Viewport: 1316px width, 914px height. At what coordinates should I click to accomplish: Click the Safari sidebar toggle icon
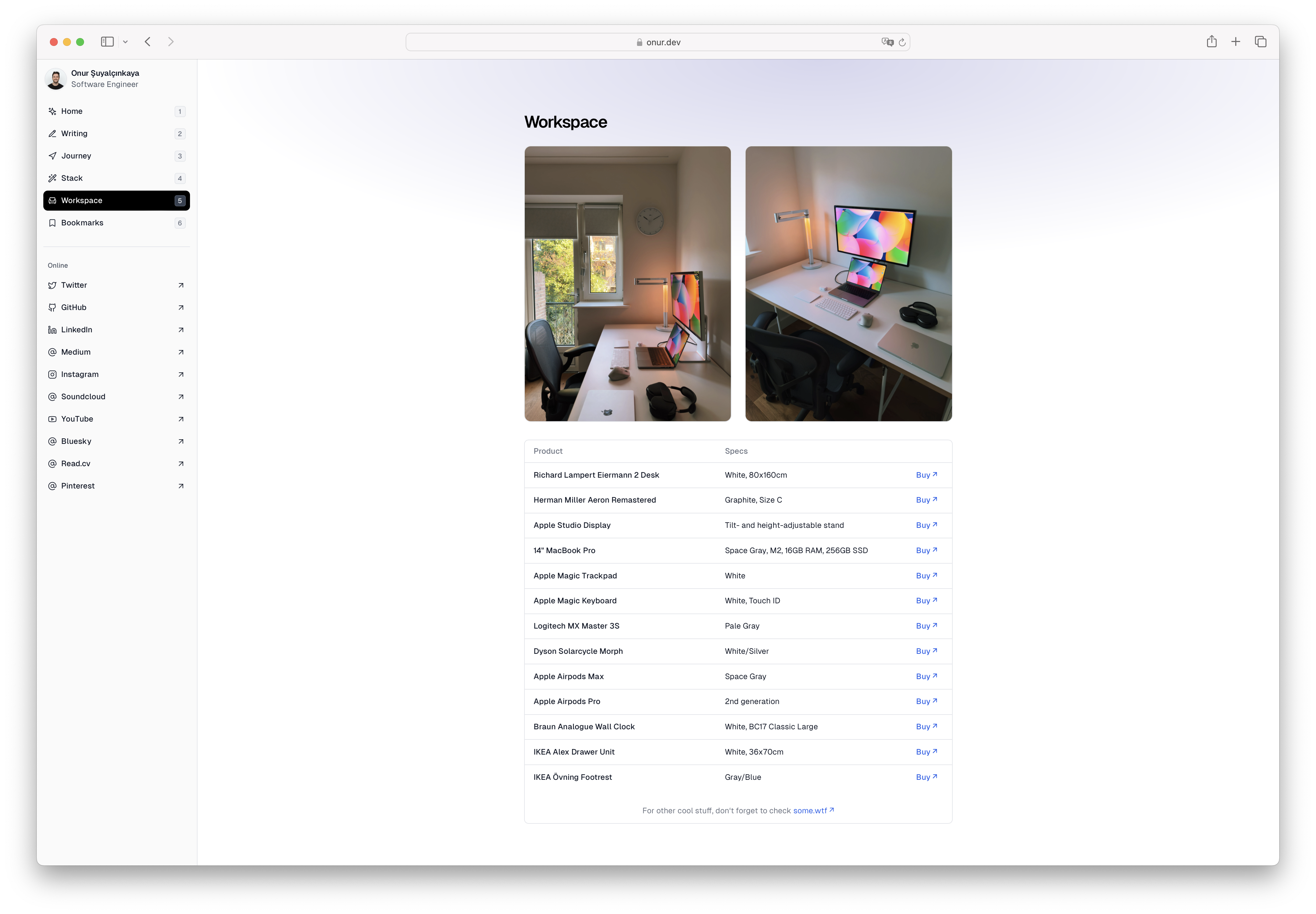[x=107, y=42]
